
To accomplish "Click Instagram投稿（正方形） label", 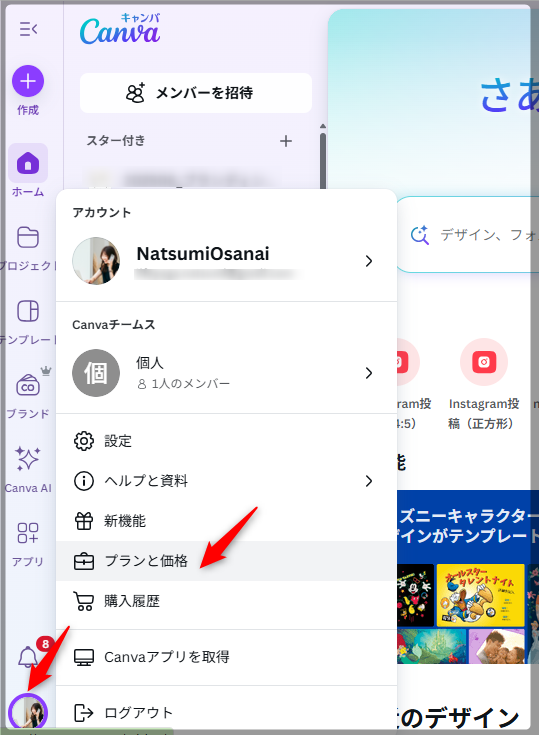I will coord(484,413).
